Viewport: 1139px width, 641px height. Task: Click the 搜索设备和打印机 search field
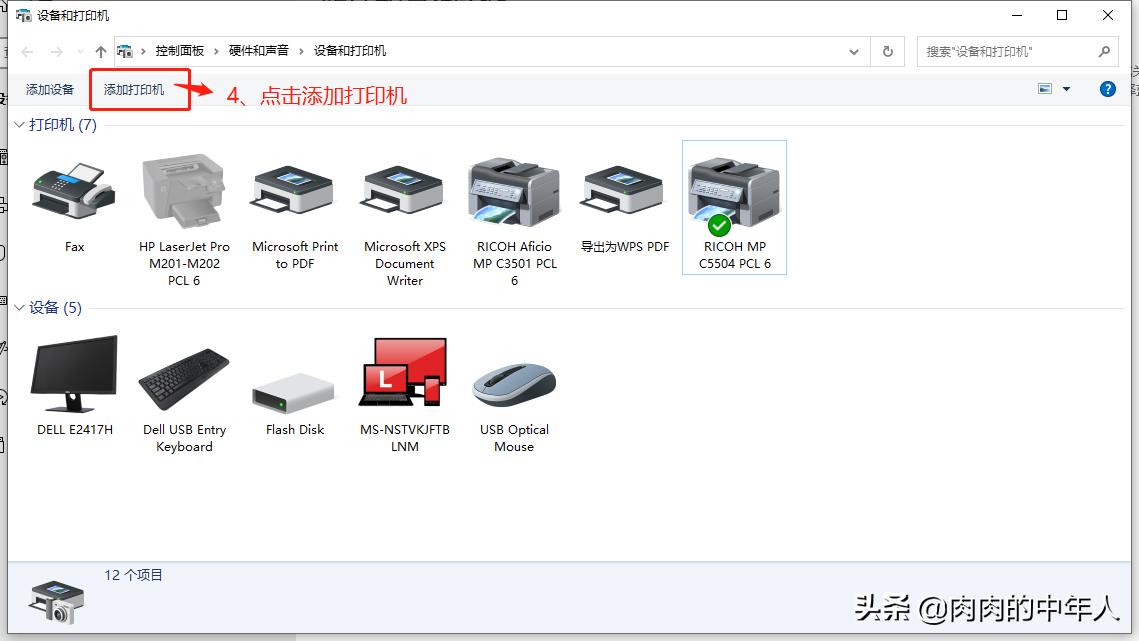(x=1010, y=50)
